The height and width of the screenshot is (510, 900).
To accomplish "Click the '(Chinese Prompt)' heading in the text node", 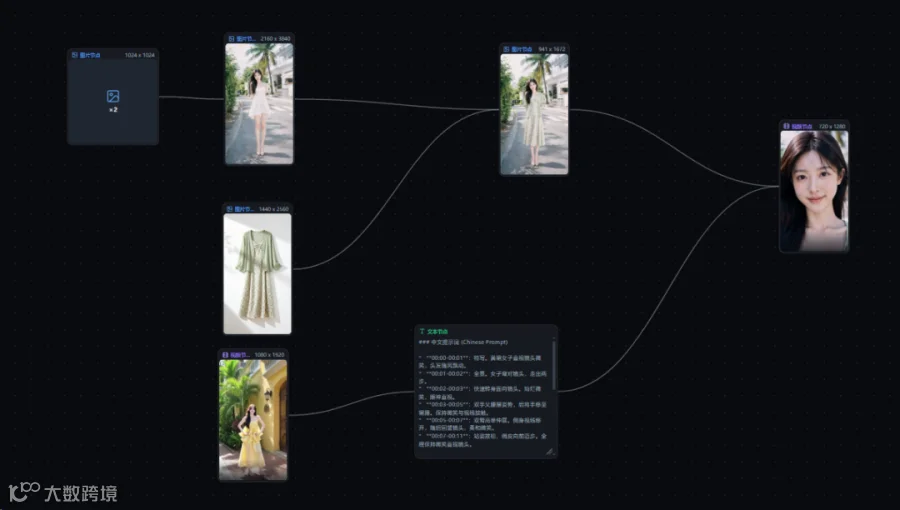I will [x=484, y=342].
